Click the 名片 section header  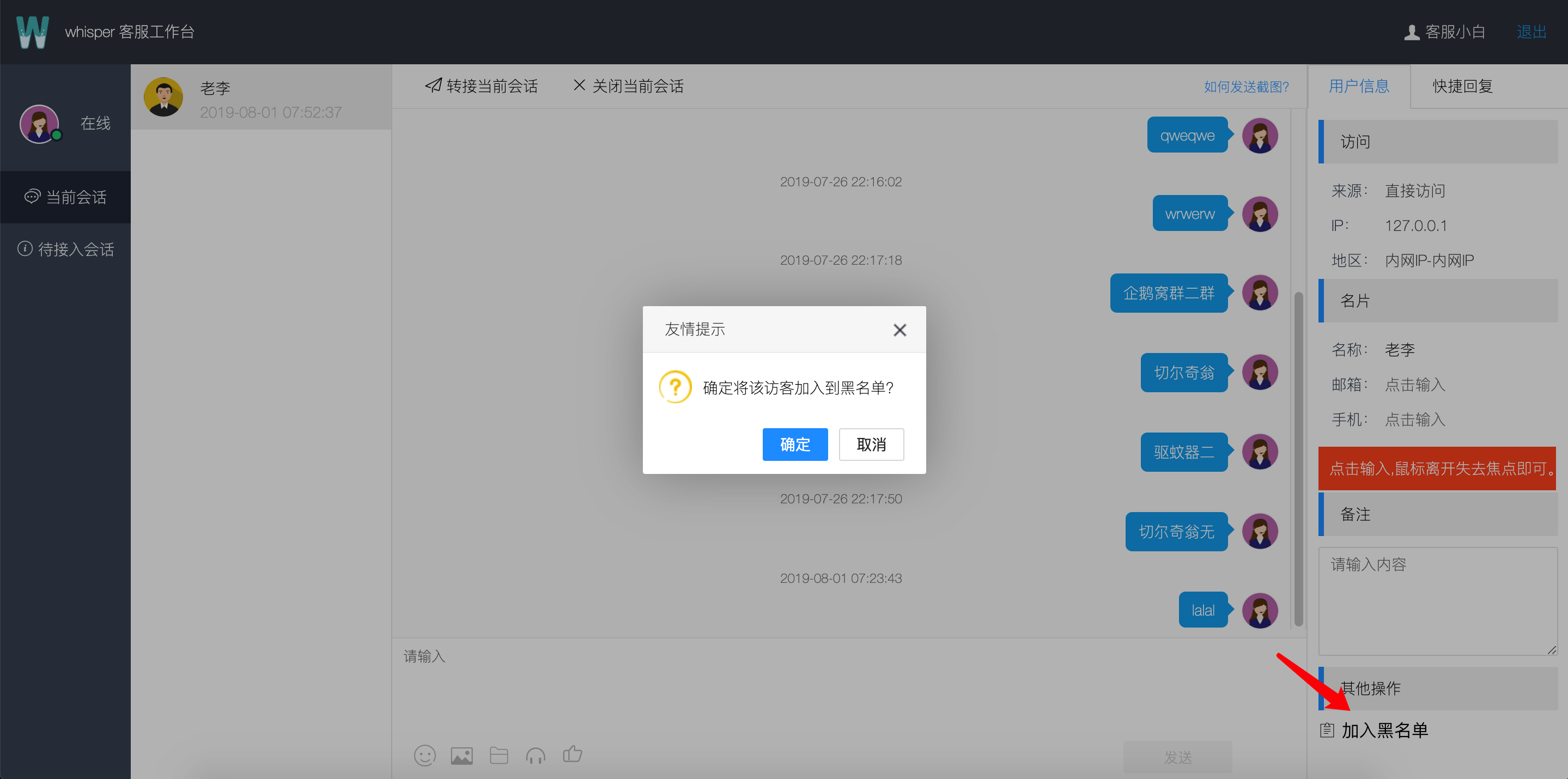1438,301
